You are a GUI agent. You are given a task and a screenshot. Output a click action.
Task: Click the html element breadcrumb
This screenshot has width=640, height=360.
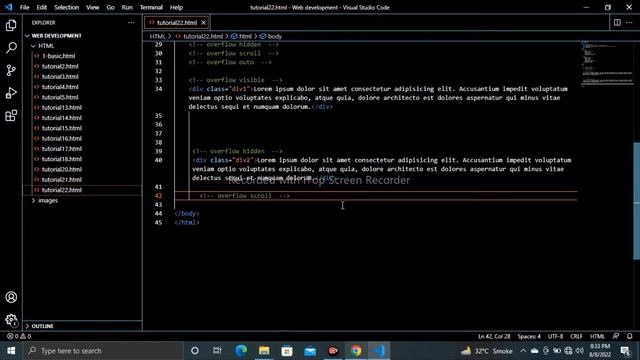[x=241, y=36]
